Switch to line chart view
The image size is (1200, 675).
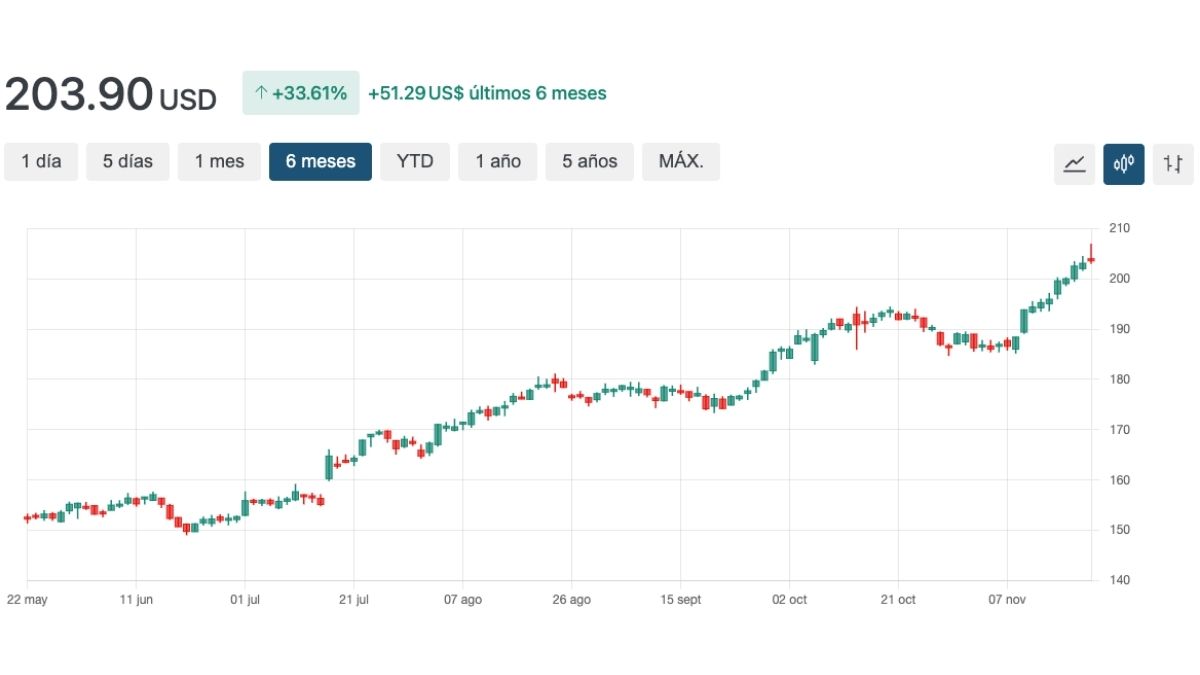[x=1074, y=163]
